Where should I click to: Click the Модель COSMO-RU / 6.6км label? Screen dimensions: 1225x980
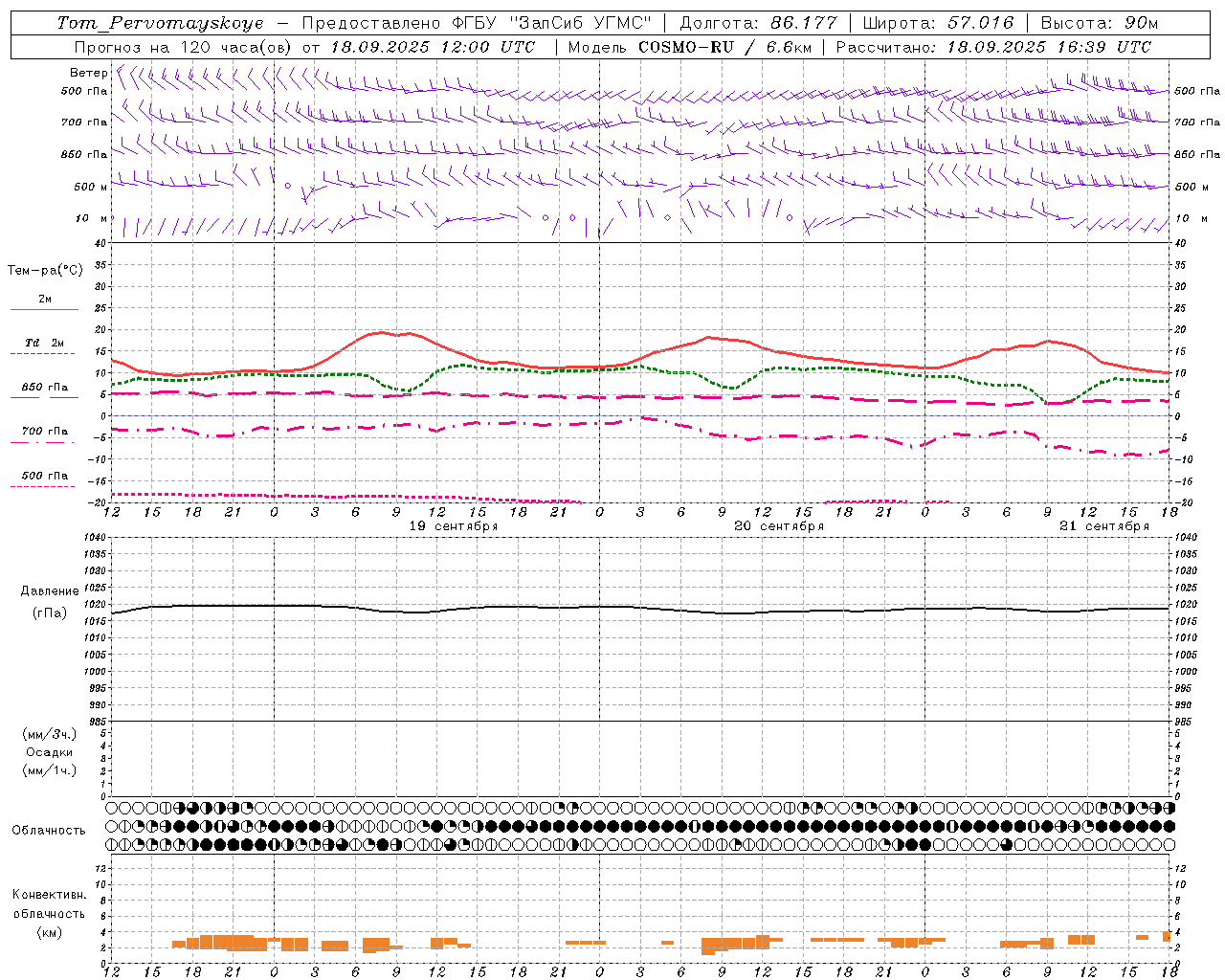(688, 47)
